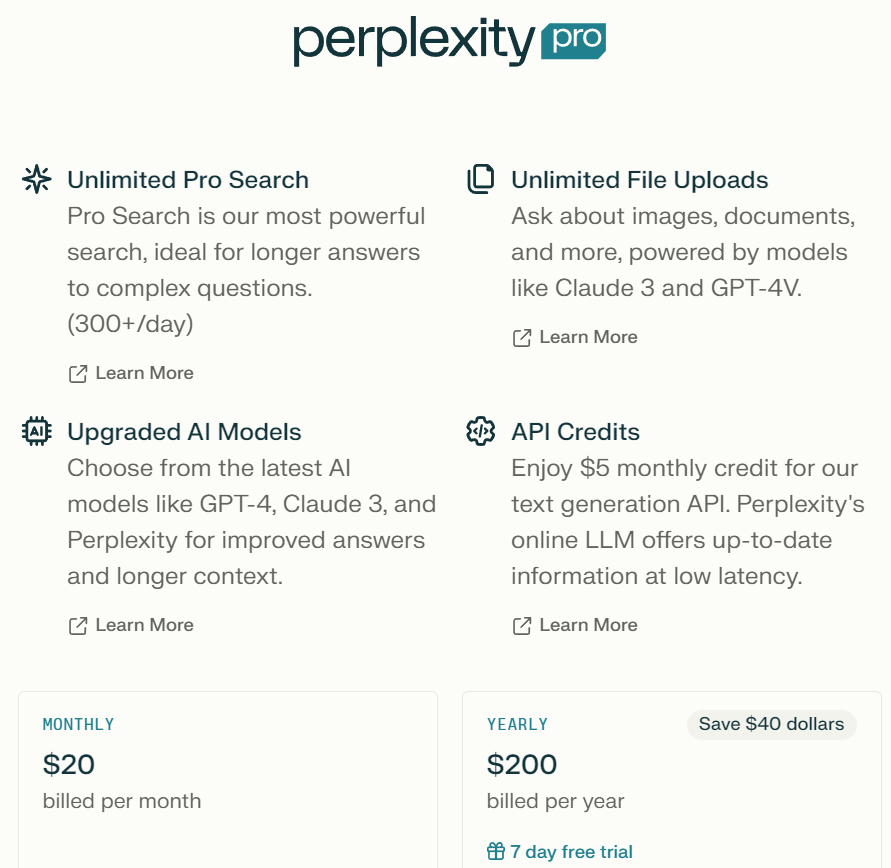The image size is (891, 868).
Task: Click the external link icon under File Uploads
Action: click(x=522, y=337)
